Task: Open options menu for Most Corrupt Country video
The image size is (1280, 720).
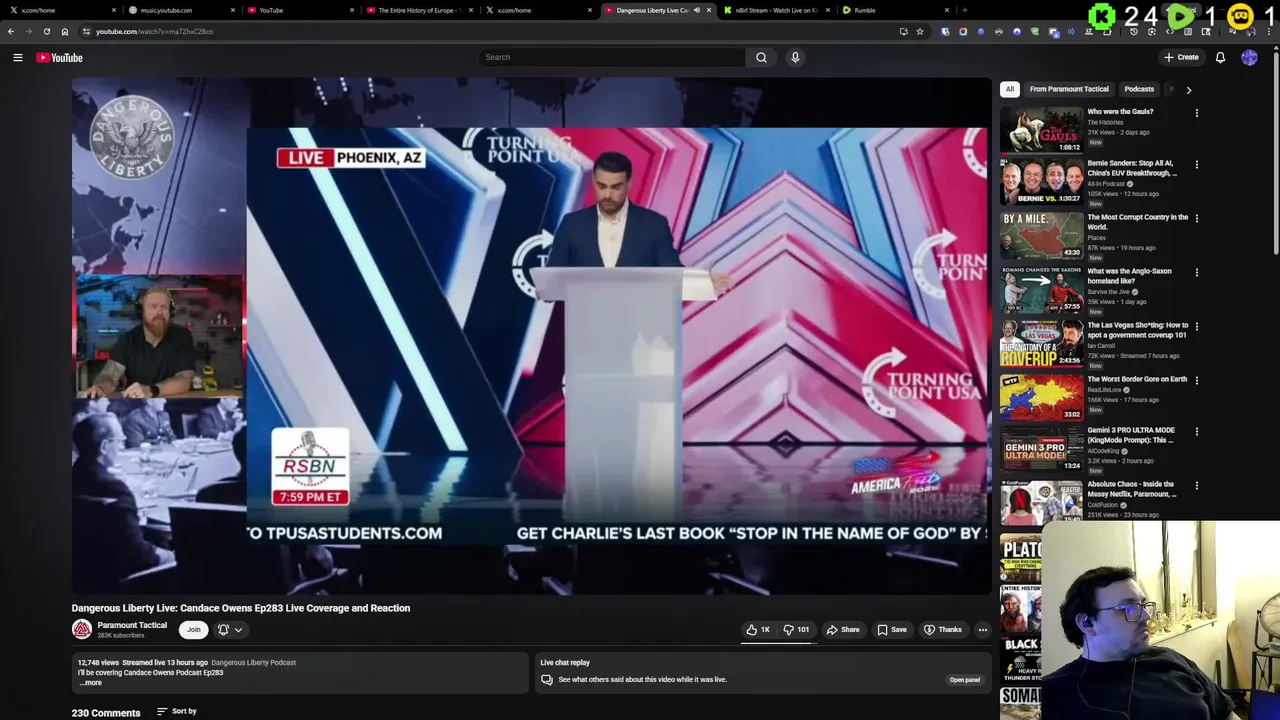Action: pyautogui.click(x=1196, y=219)
